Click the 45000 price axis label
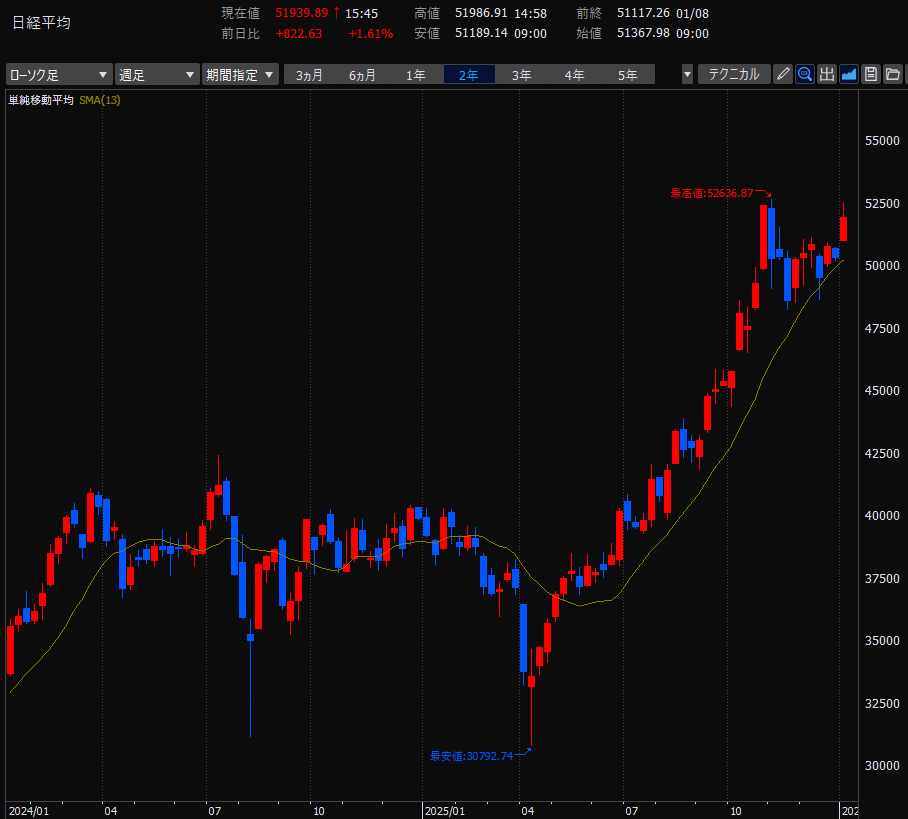The image size is (908, 819). 882,391
